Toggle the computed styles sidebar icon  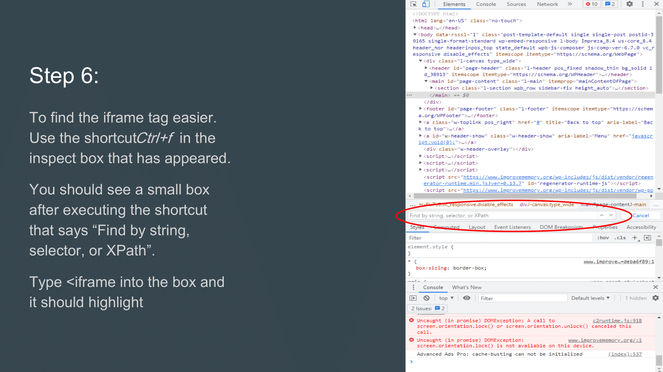click(x=647, y=238)
